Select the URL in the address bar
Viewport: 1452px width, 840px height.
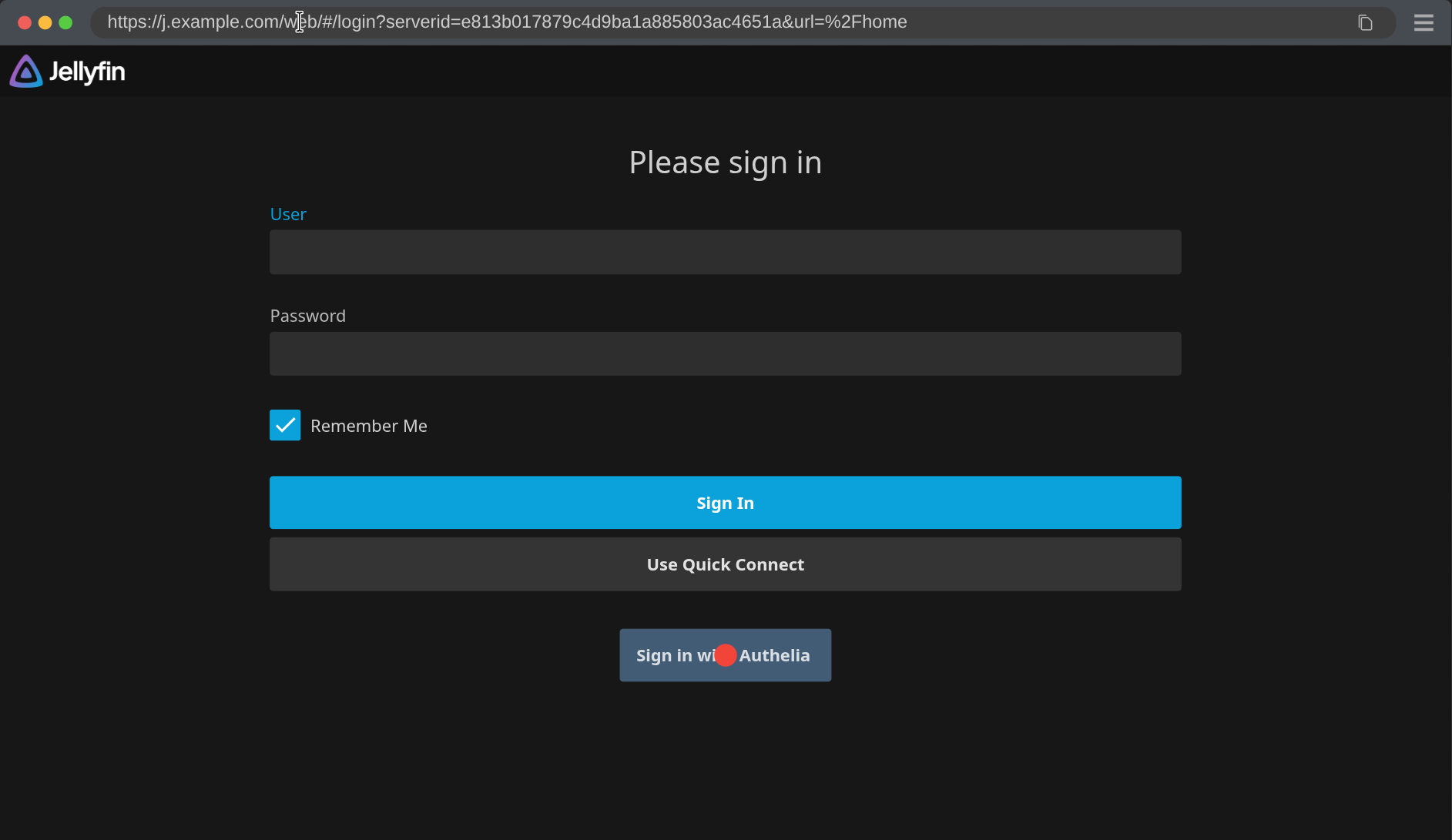[x=507, y=22]
